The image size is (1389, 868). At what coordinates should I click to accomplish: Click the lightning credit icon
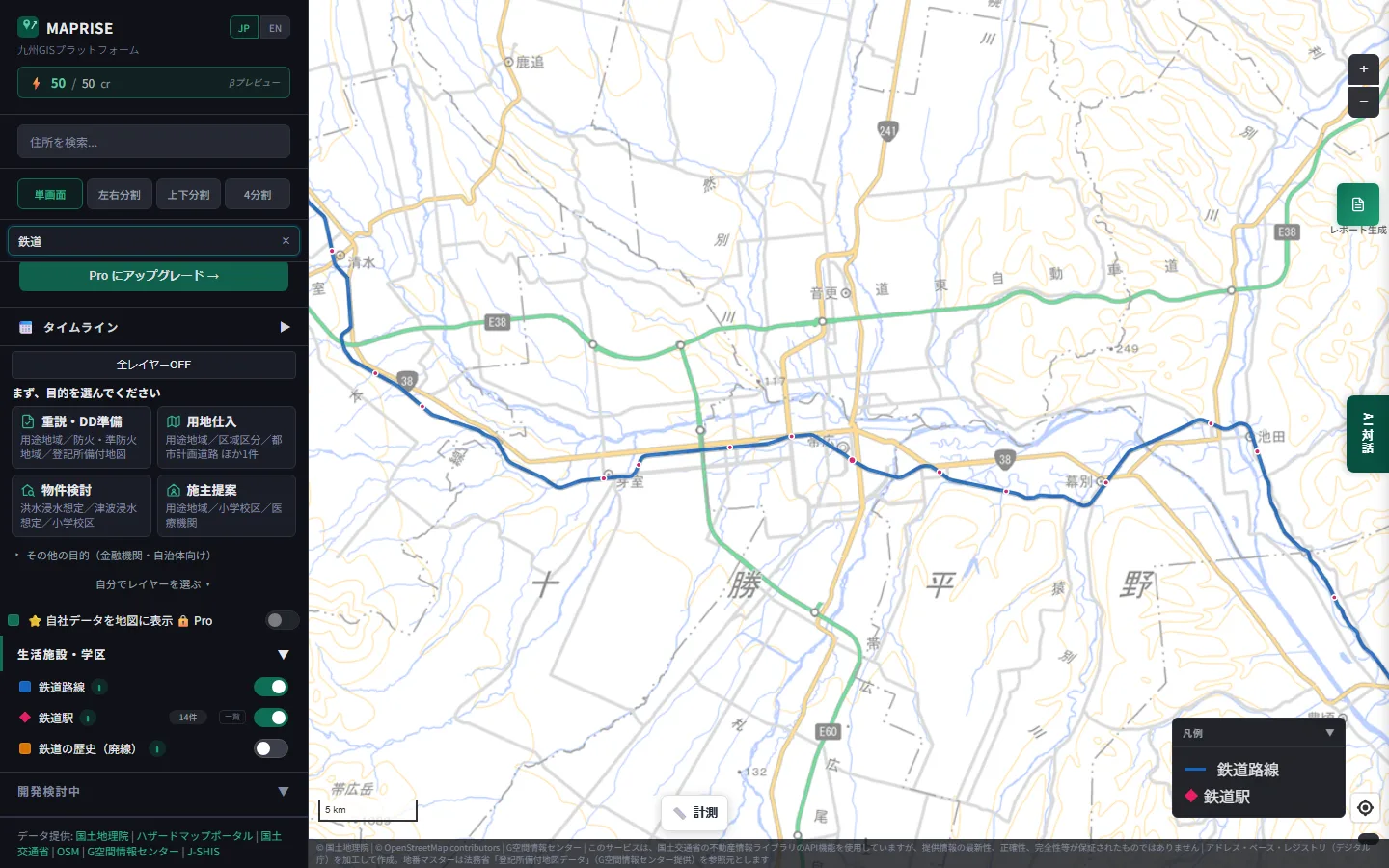click(36, 83)
